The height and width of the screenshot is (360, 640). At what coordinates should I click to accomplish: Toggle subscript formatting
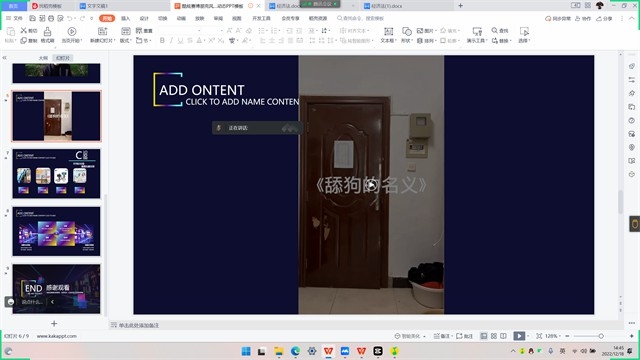click(x=220, y=40)
